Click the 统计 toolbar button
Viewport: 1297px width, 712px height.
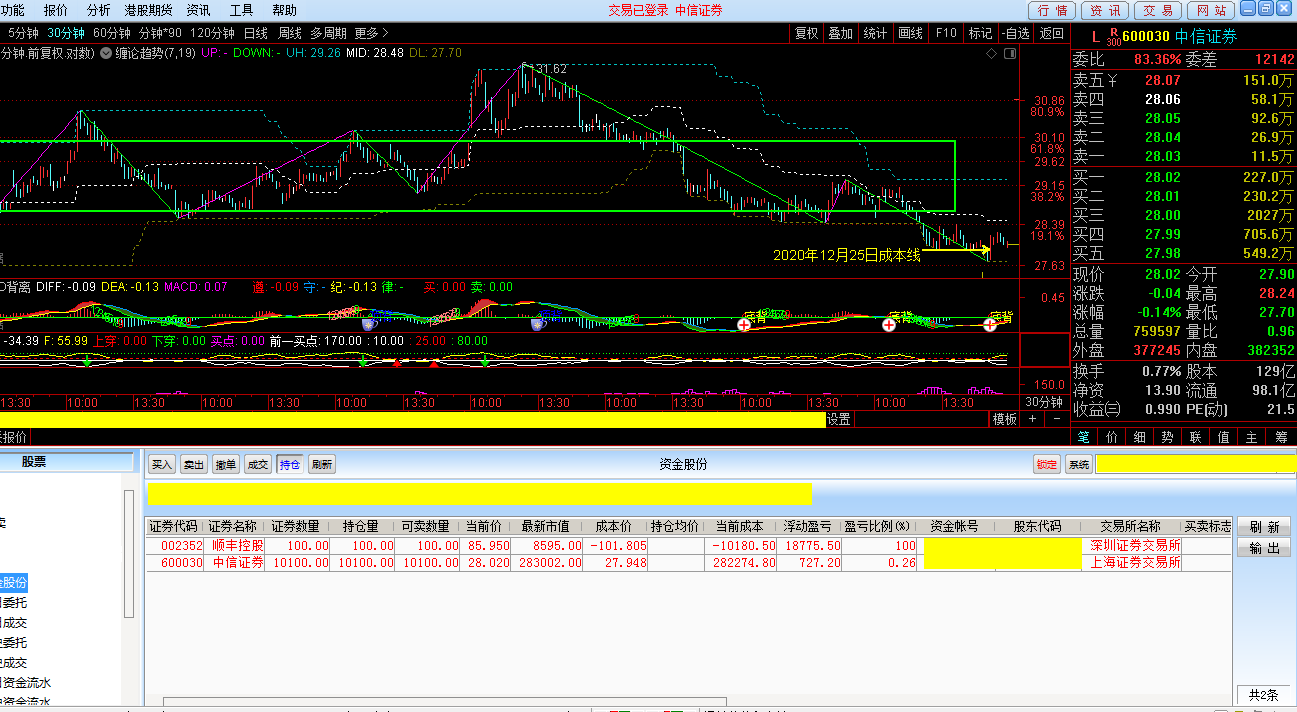pos(875,33)
